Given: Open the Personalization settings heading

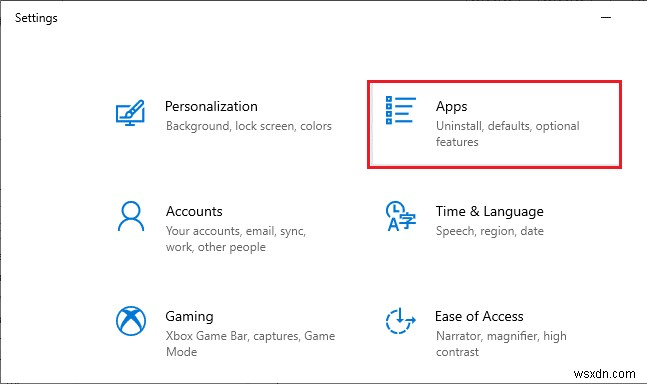Looking at the screenshot, I should coord(211,107).
